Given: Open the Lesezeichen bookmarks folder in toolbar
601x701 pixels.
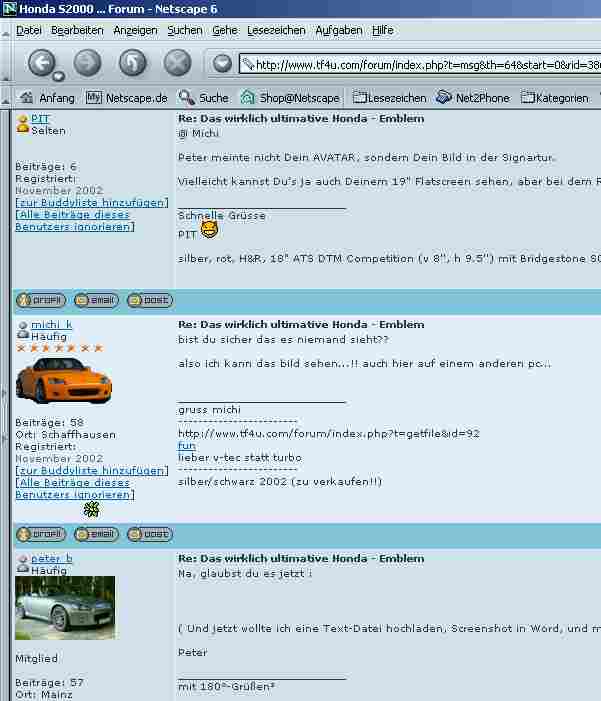Looking at the screenshot, I should point(388,98).
